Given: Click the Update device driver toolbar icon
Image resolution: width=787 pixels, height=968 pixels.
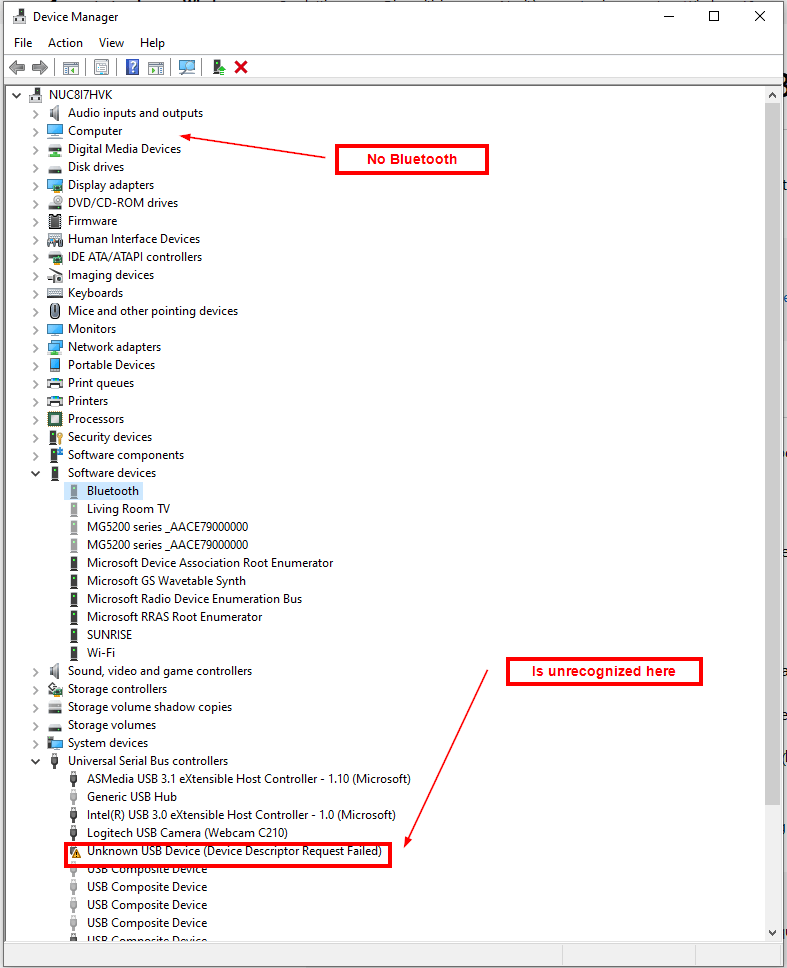Looking at the screenshot, I should [219, 67].
